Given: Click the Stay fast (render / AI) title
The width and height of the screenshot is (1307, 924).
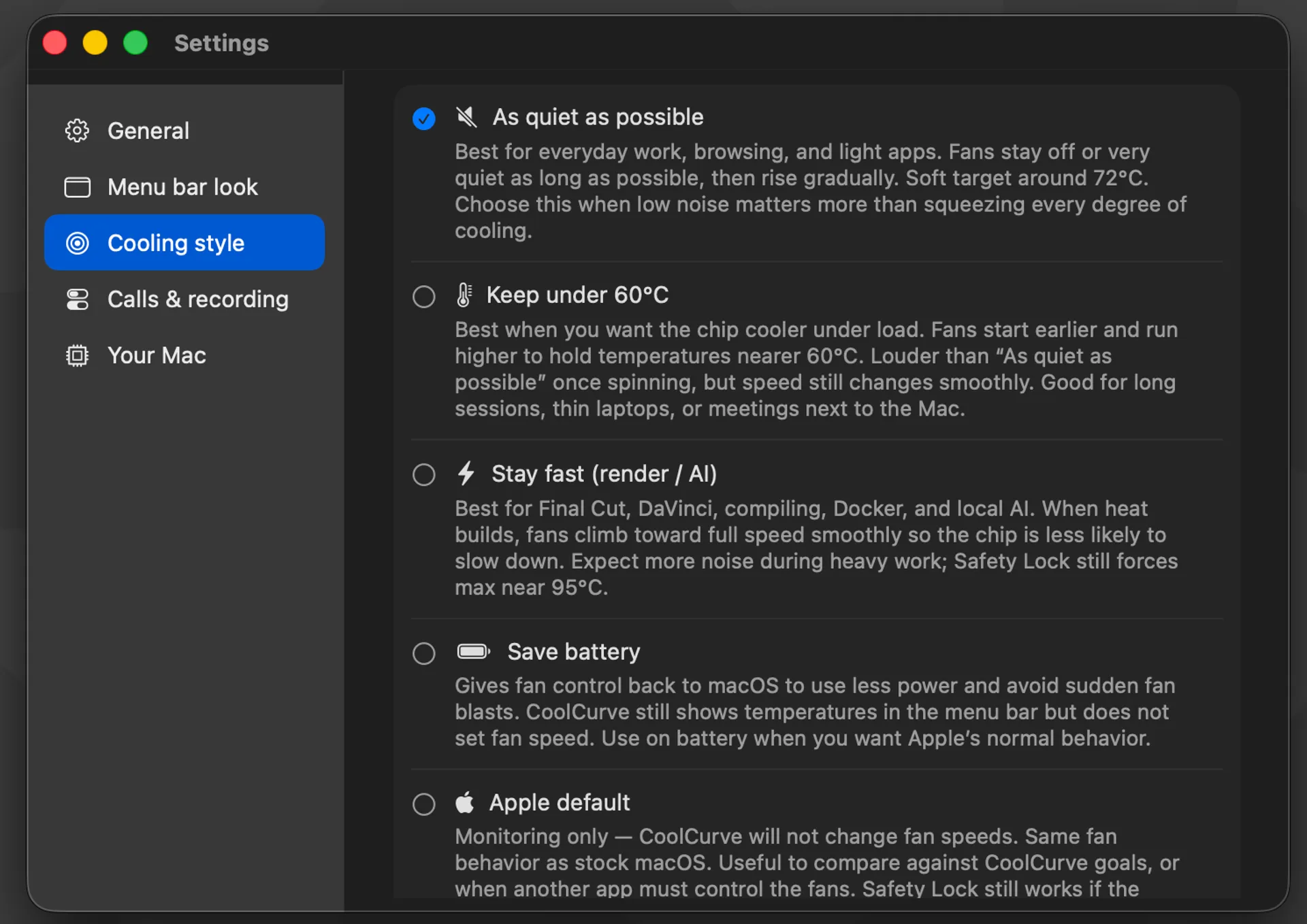Looking at the screenshot, I should 604,474.
